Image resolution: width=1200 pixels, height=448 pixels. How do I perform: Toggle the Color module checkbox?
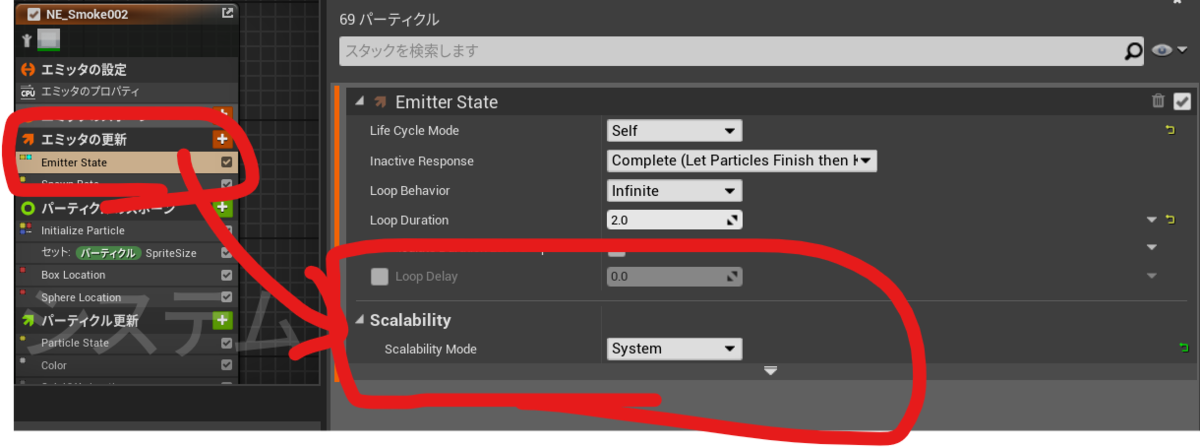click(x=227, y=366)
